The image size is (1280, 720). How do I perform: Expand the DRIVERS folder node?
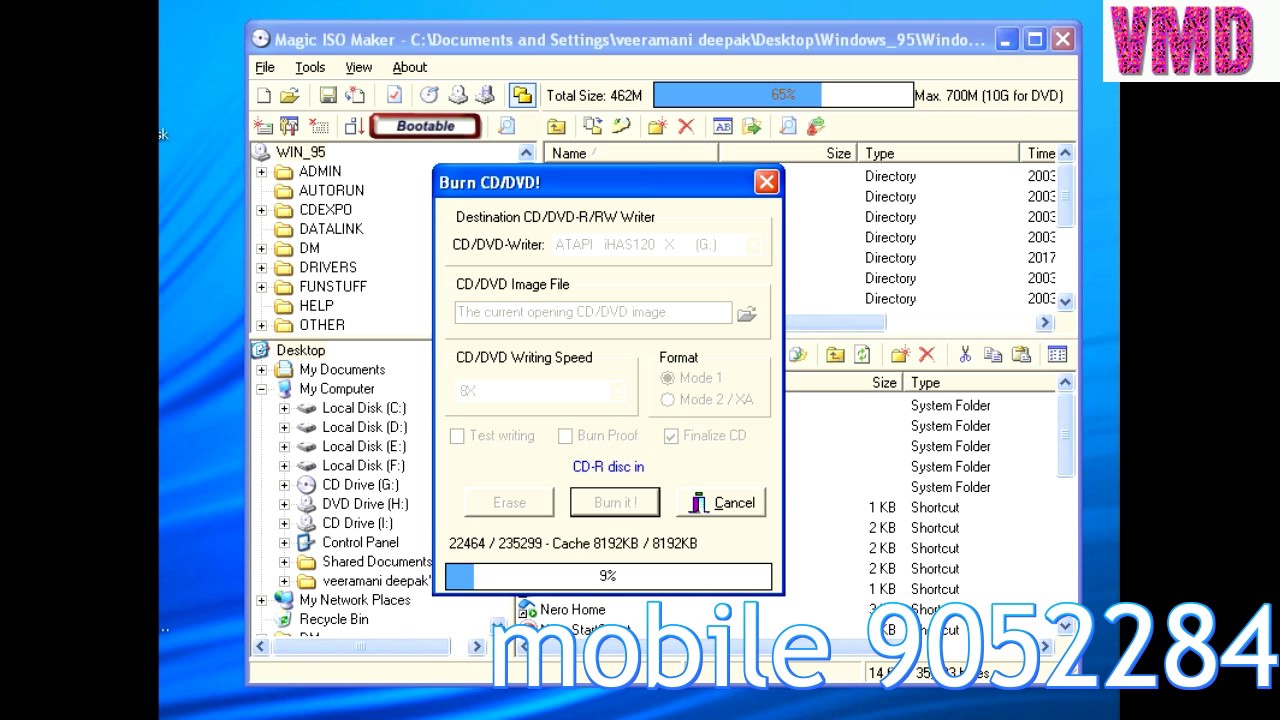point(262,268)
